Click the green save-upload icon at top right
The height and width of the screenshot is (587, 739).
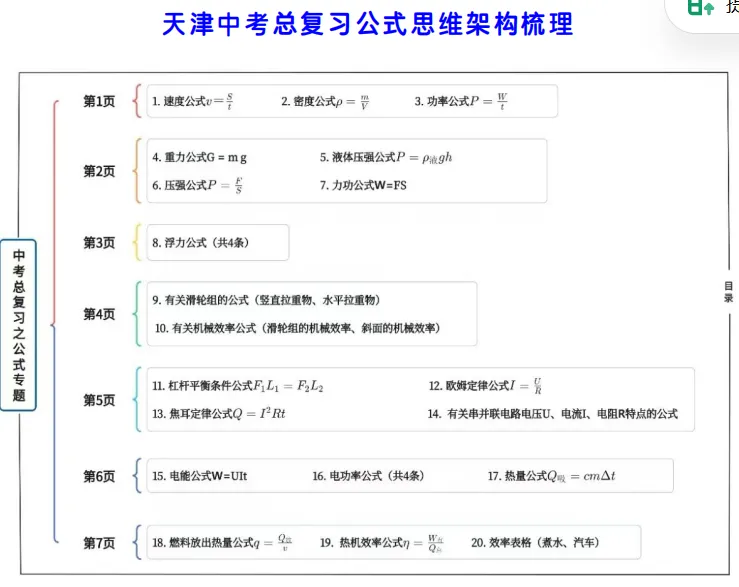tap(700, 7)
